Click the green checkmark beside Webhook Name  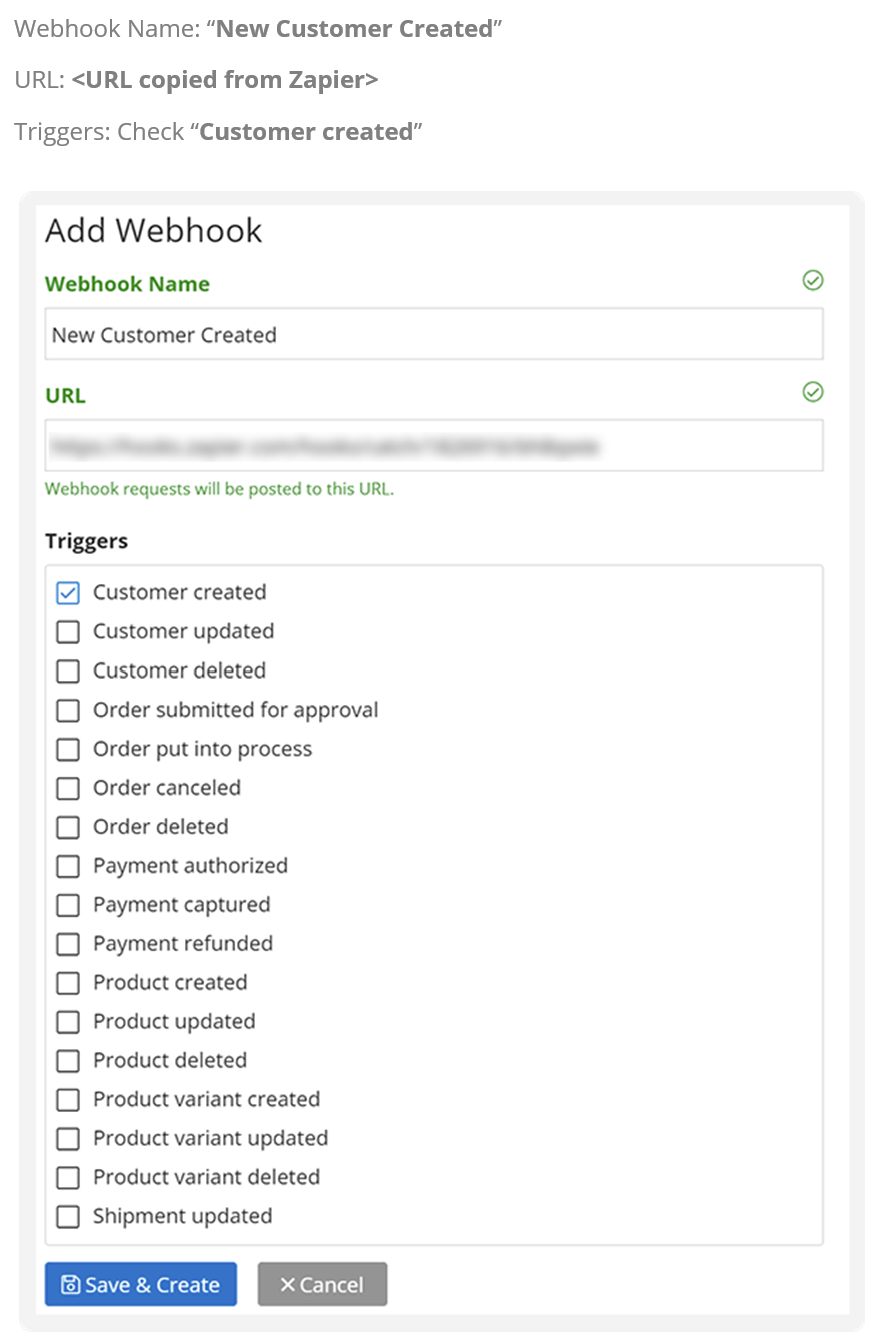click(813, 281)
